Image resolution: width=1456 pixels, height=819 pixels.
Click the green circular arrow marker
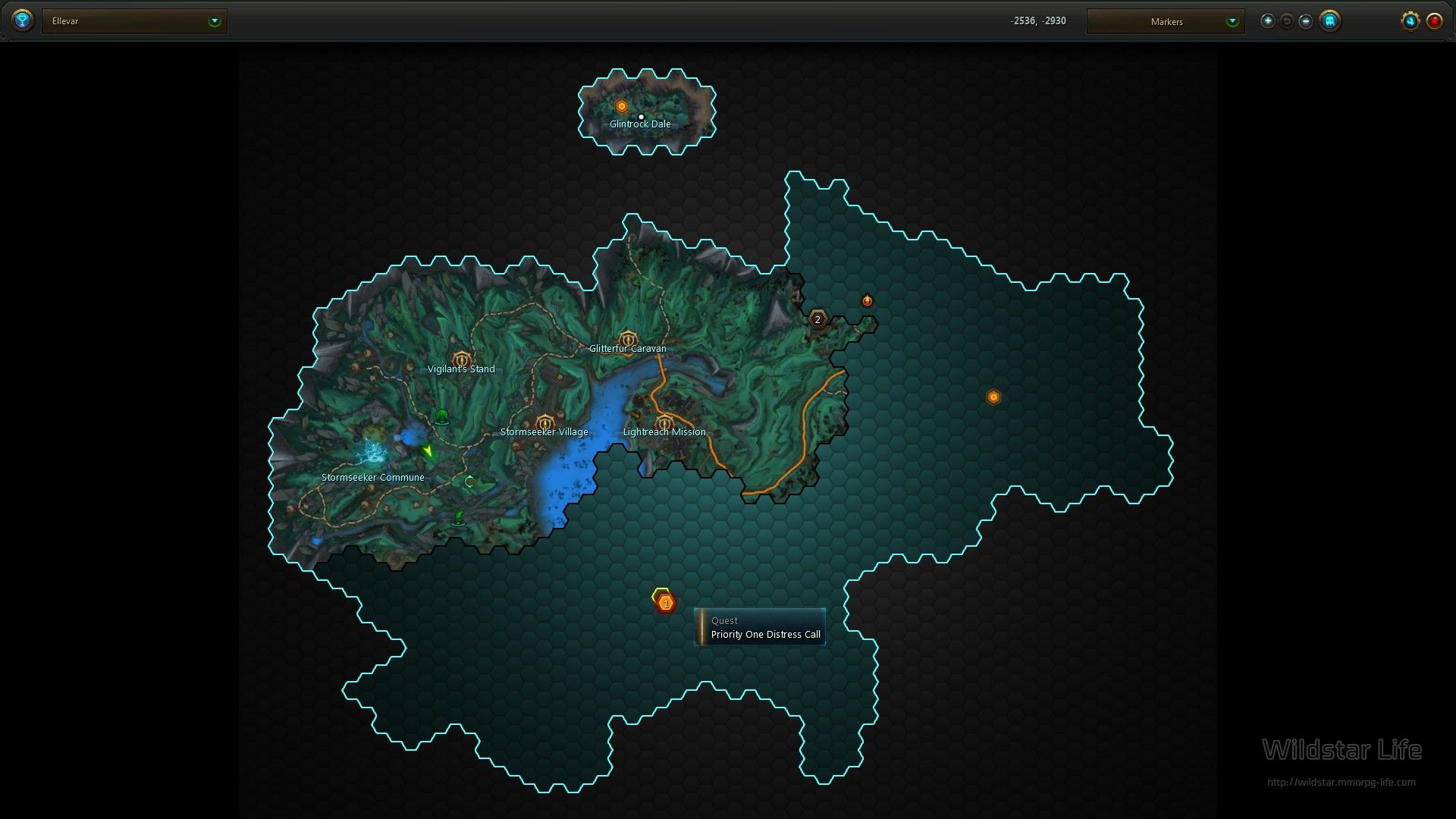(469, 482)
